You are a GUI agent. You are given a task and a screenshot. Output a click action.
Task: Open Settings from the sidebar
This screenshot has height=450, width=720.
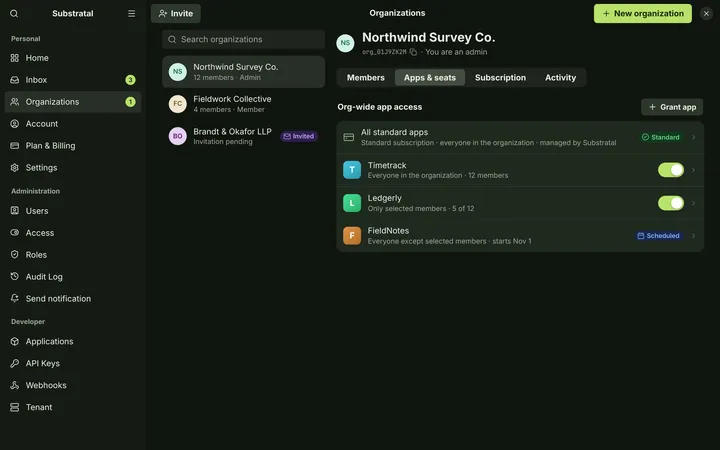coord(73,168)
